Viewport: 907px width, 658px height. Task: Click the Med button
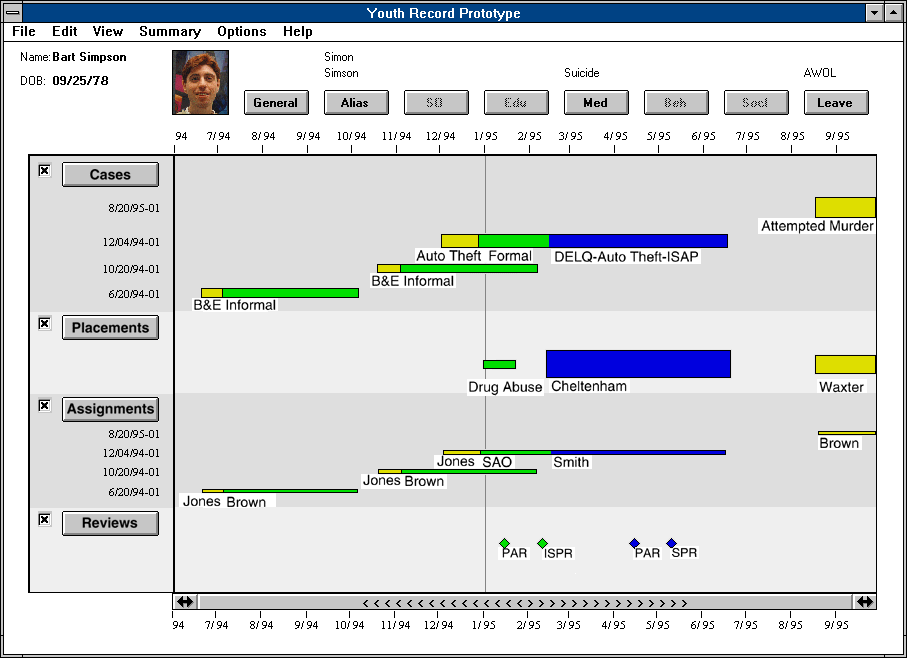point(595,102)
